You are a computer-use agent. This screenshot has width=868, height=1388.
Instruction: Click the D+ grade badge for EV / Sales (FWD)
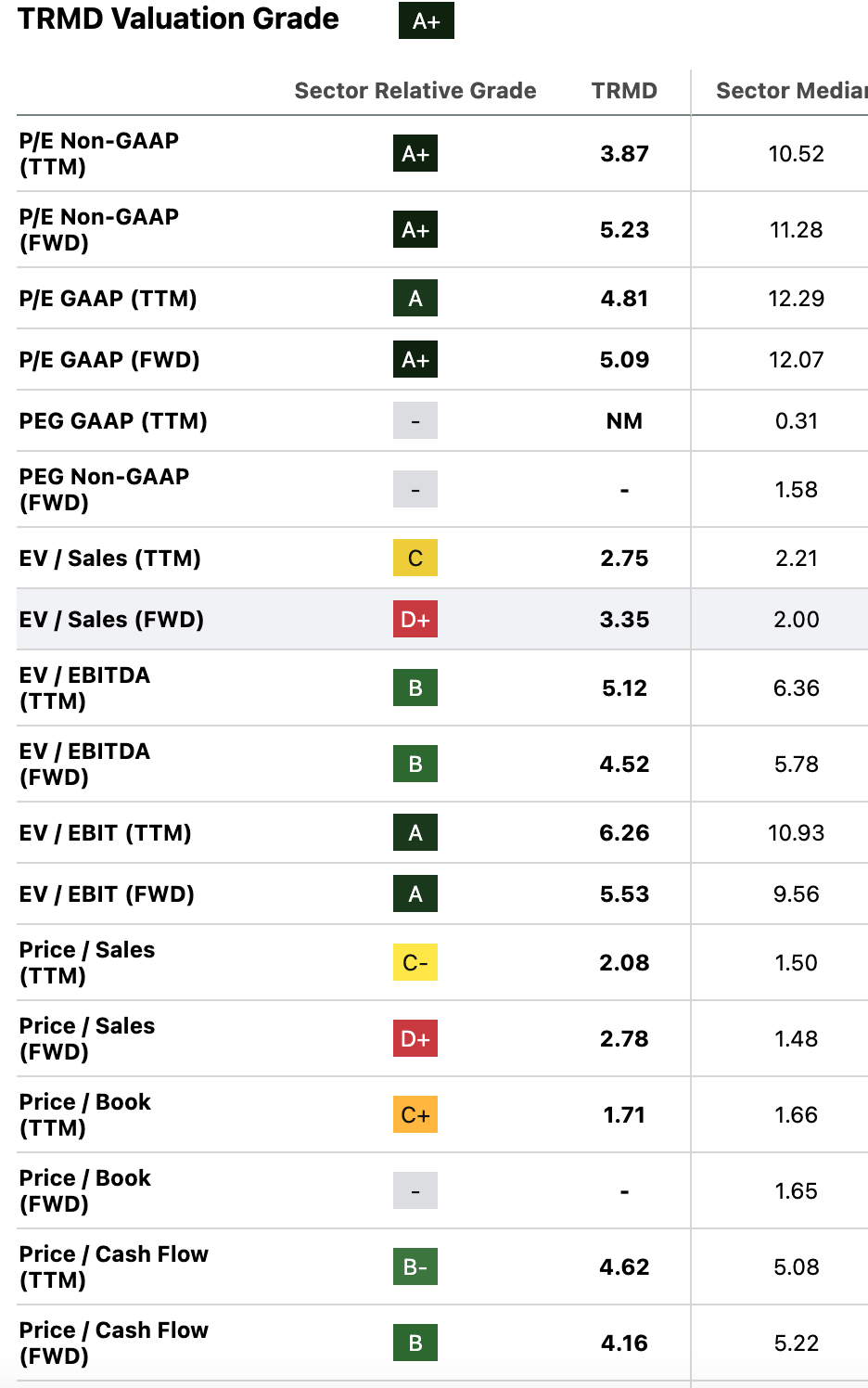415,620
